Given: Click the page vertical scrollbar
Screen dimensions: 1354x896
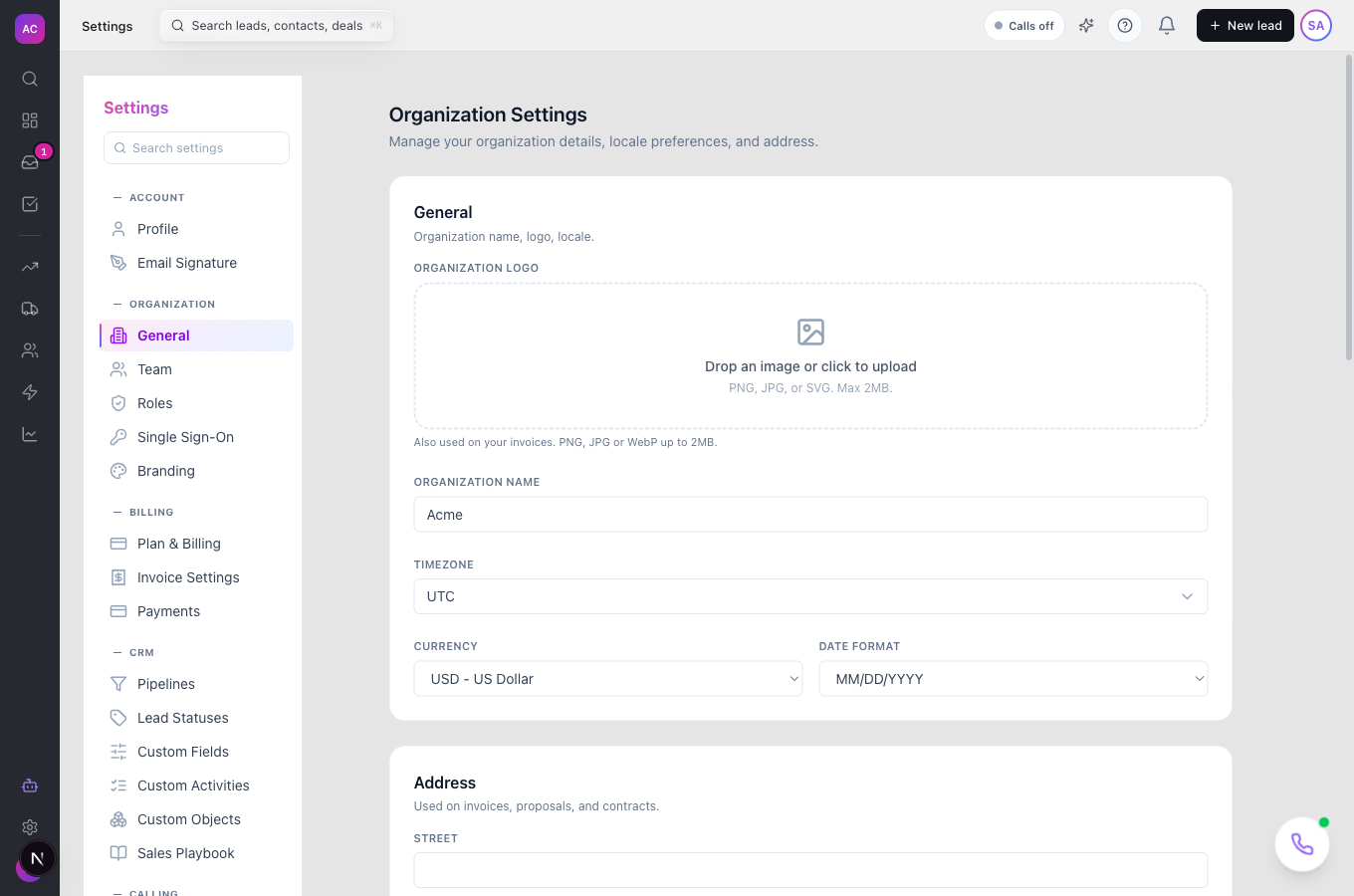Looking at the screenshot, I should coord(1349,207).
